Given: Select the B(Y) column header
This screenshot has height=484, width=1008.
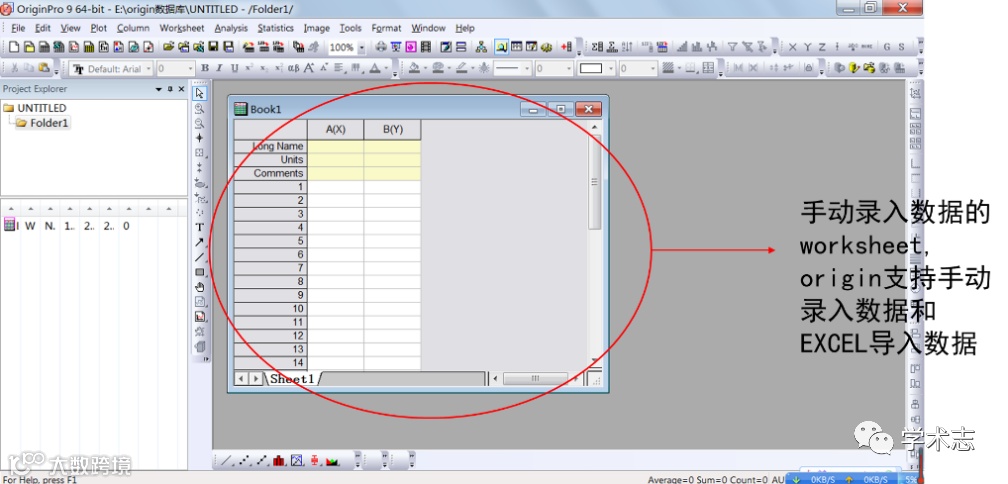Looking at the screenshot, I should point(393,129).
